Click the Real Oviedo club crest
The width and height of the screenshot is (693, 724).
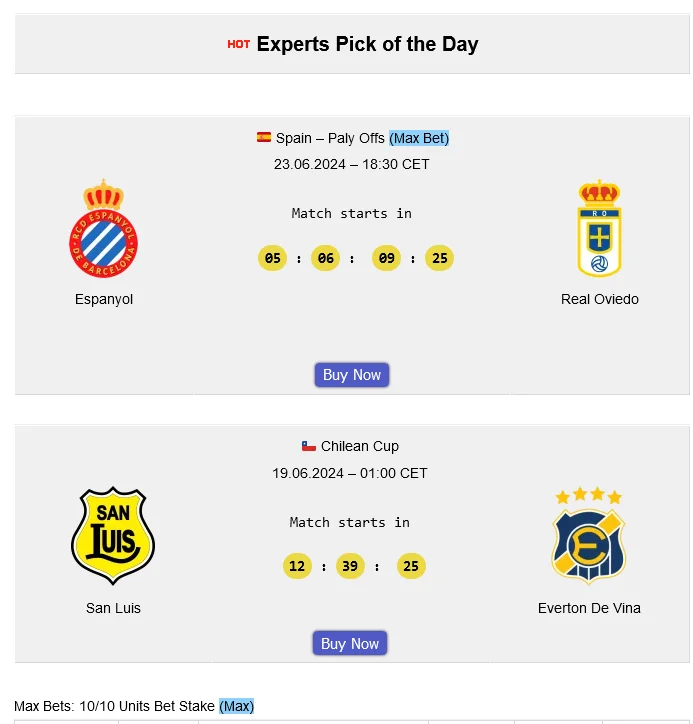pos(599,229)
